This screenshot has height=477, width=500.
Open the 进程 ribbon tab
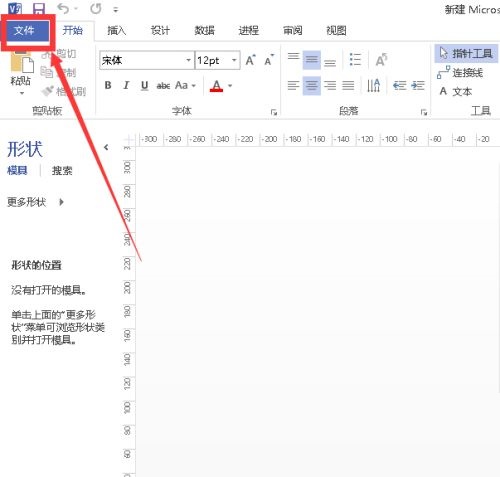(249, 30)
